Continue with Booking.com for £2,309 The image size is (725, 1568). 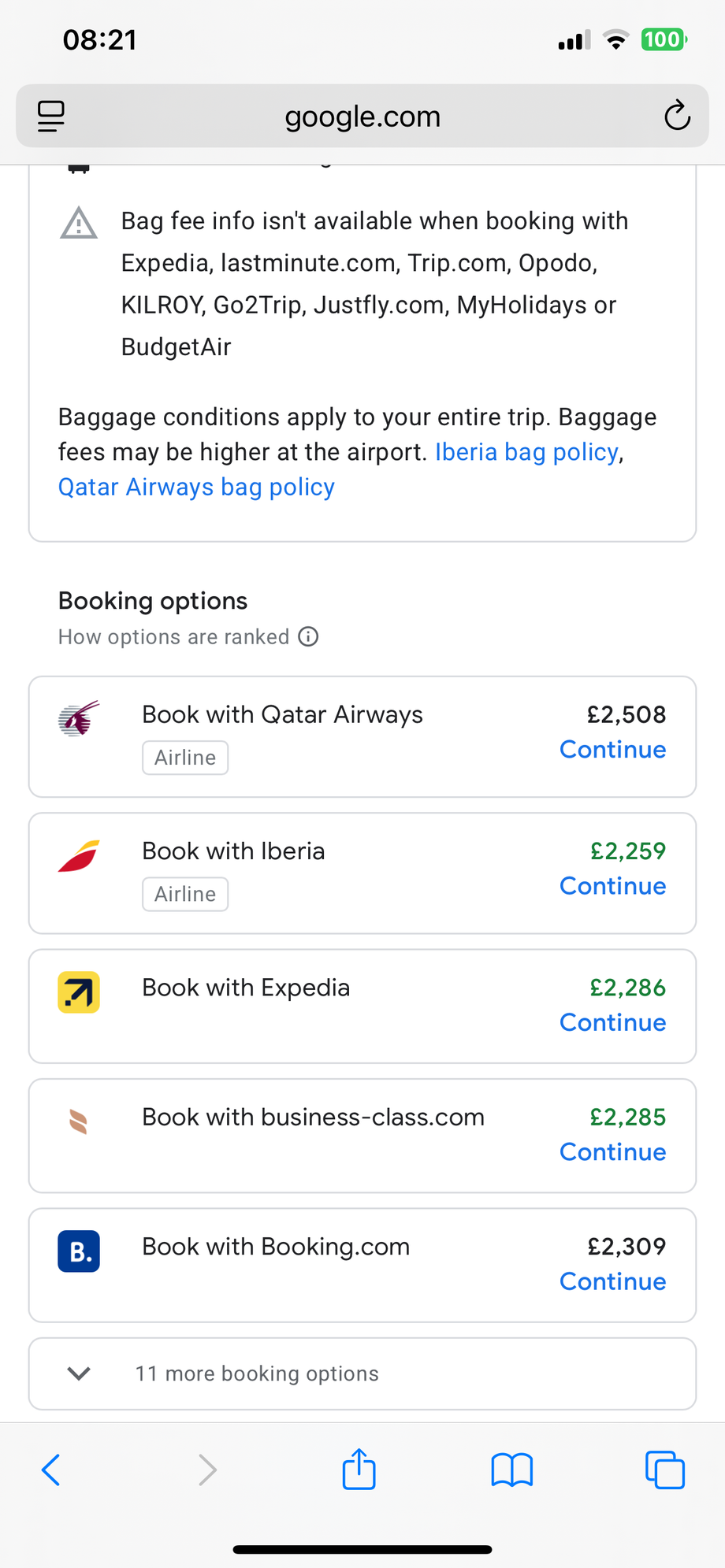(612, 1281)
